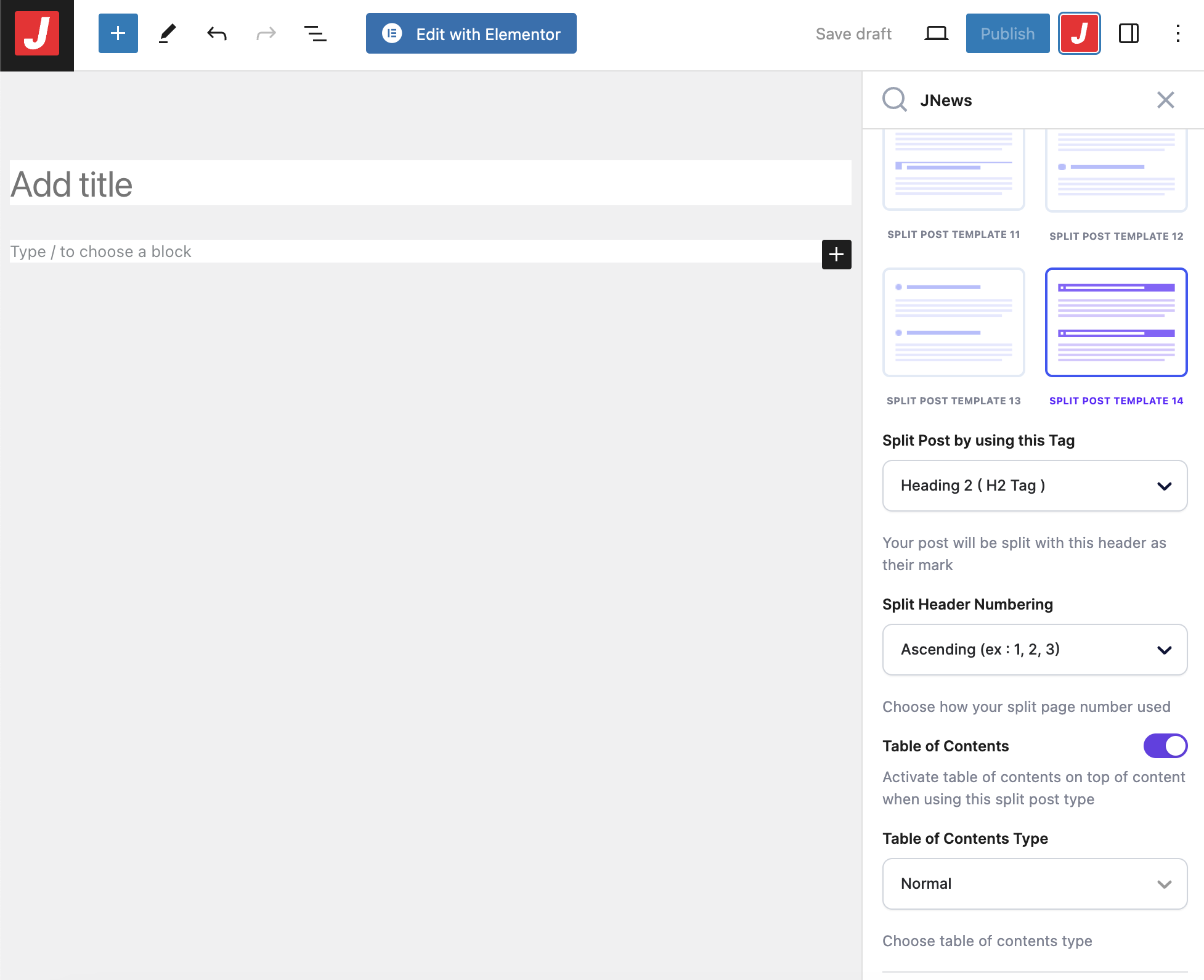This screenshot has height=980, width=1204.
Task: Toggle the Settings sidebar icon
Action: [x=1128, y=33]
